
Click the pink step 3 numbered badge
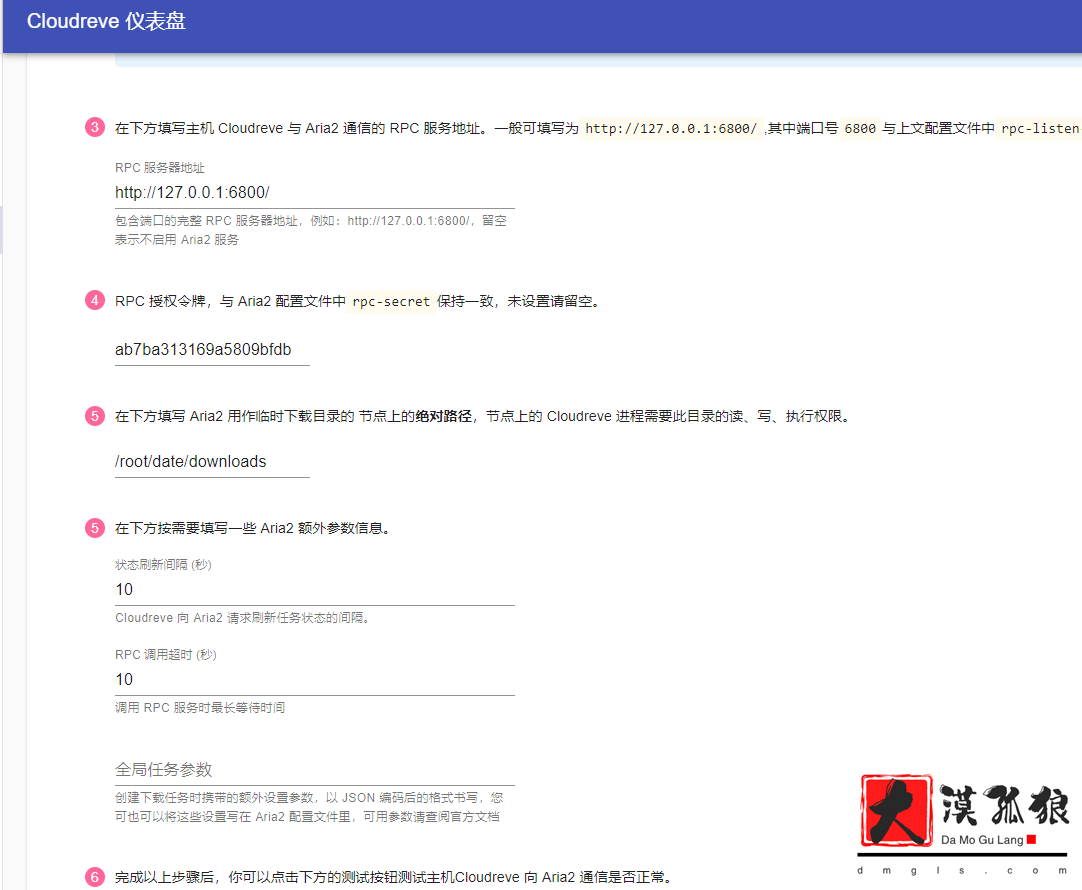(x=94, y=127)
